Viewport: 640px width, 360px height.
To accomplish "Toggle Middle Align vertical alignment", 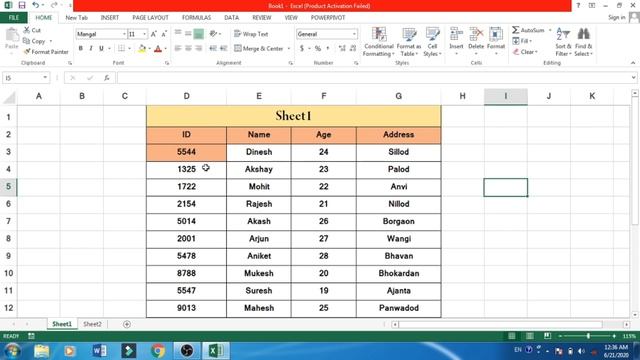I will 188,33.
